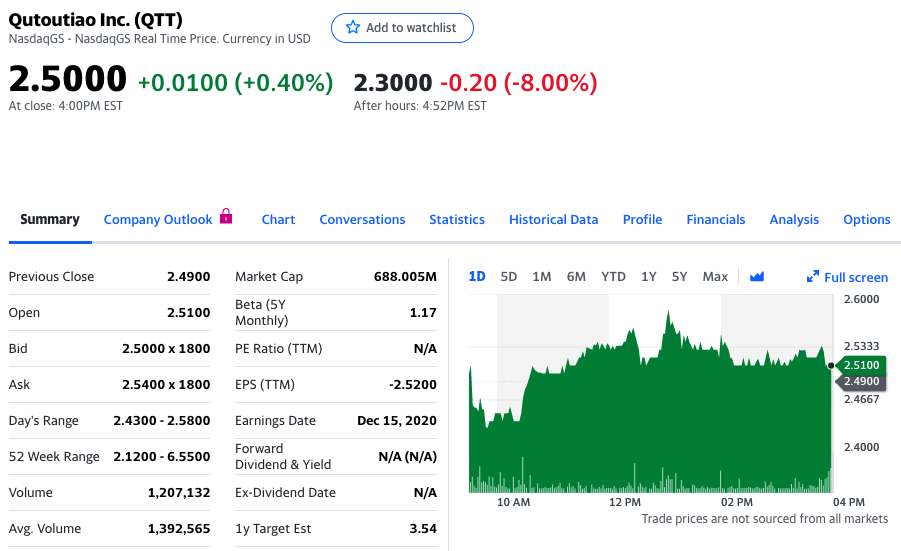Click the Previous Close value 2.4900
The height and width of the screenshot is (551, 901).
[188, 276]
